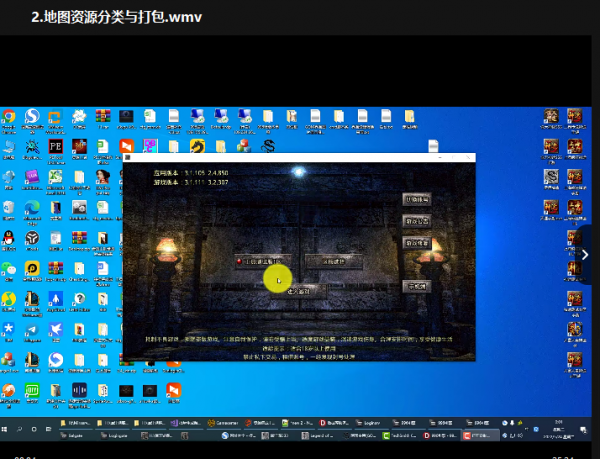Open the grey S icon on desktop's right side
The height and width of the screenshot is (459, 600).
(x=551, y=177)
